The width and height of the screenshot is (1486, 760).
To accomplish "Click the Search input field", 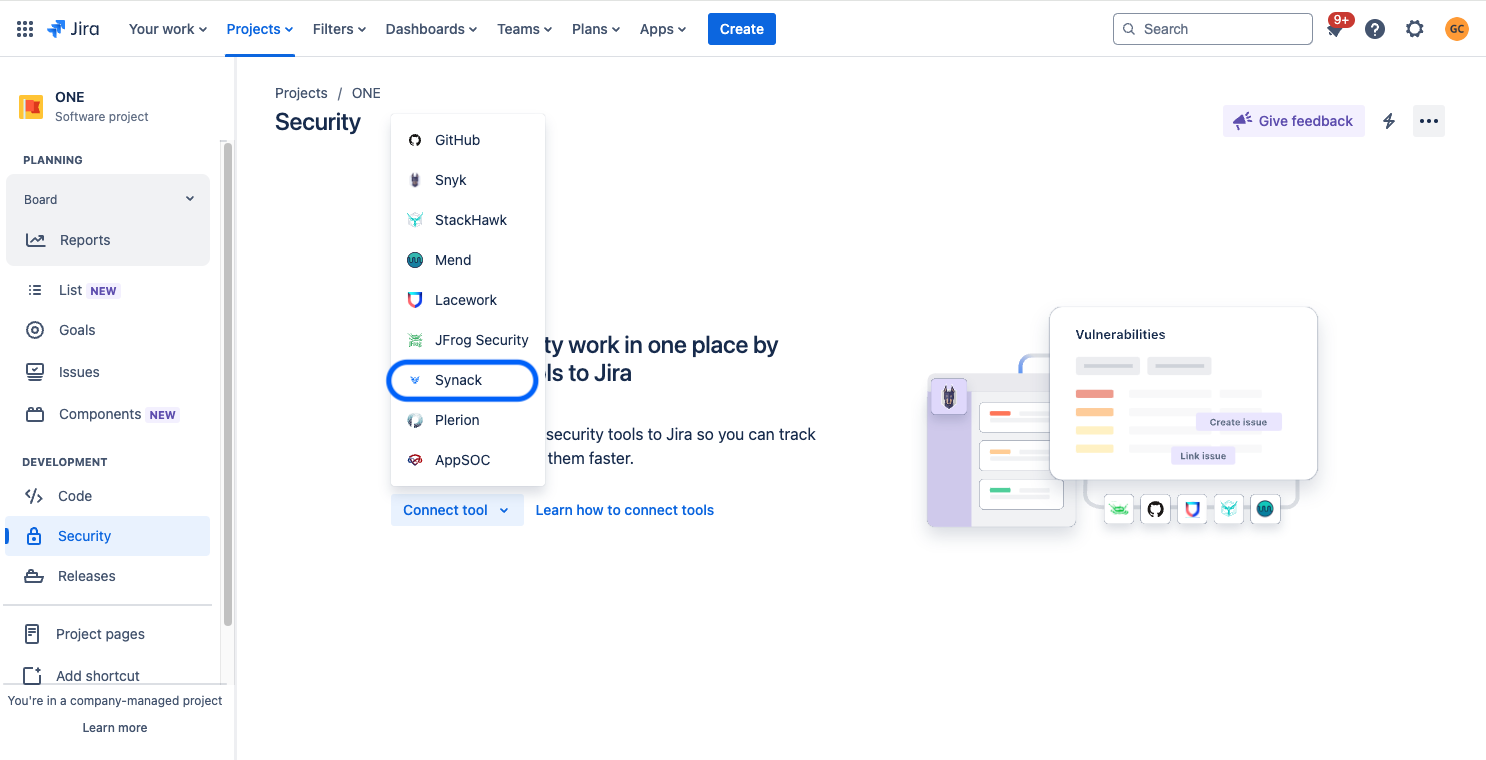I will click(x=1212, y=28).
